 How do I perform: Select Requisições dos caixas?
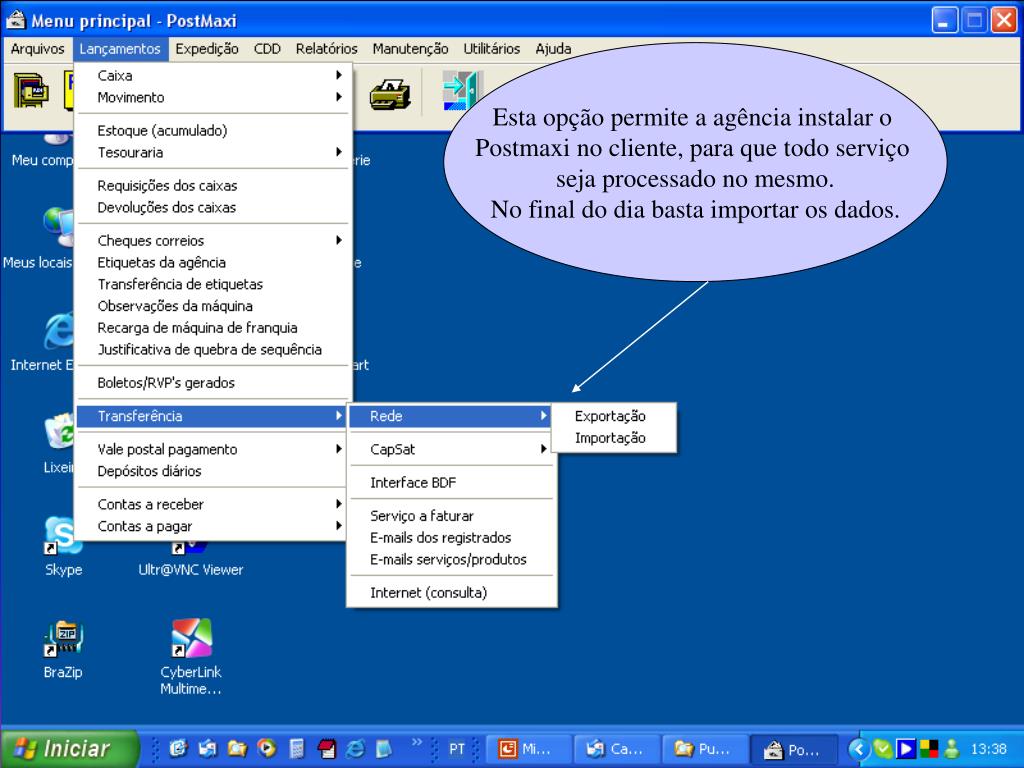point(212,185)
